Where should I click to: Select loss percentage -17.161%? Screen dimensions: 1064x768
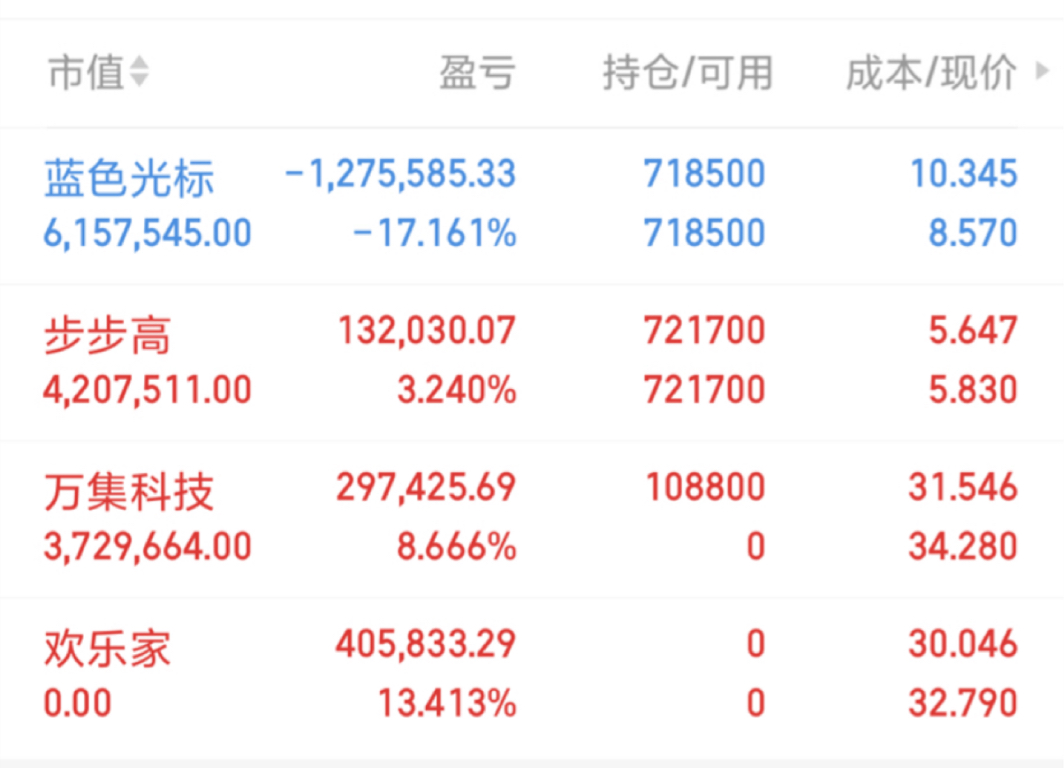point(435,233)
